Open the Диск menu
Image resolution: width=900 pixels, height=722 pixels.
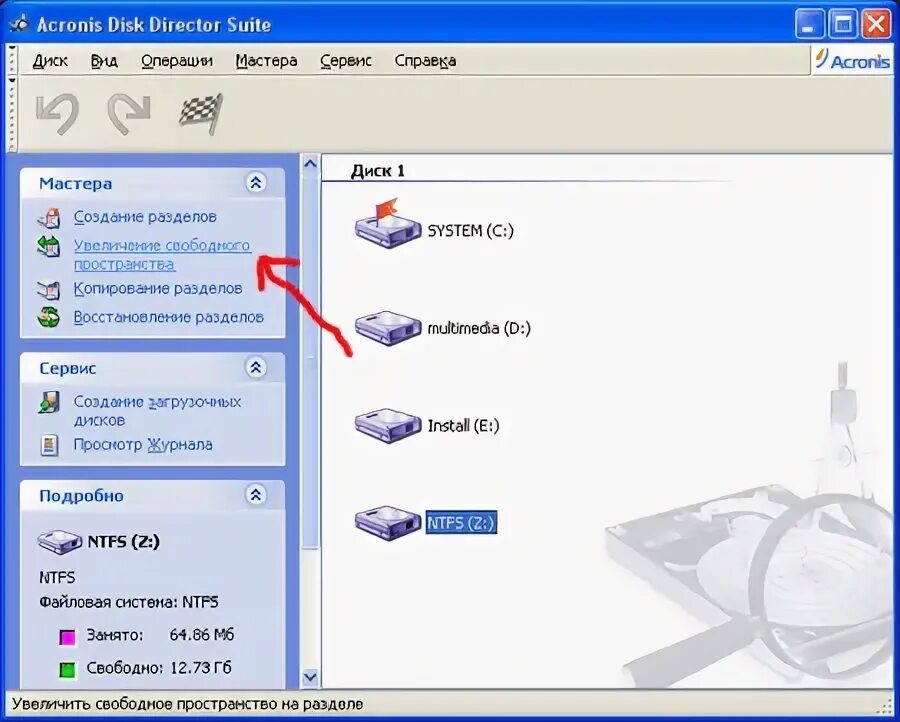coord(50,61)
